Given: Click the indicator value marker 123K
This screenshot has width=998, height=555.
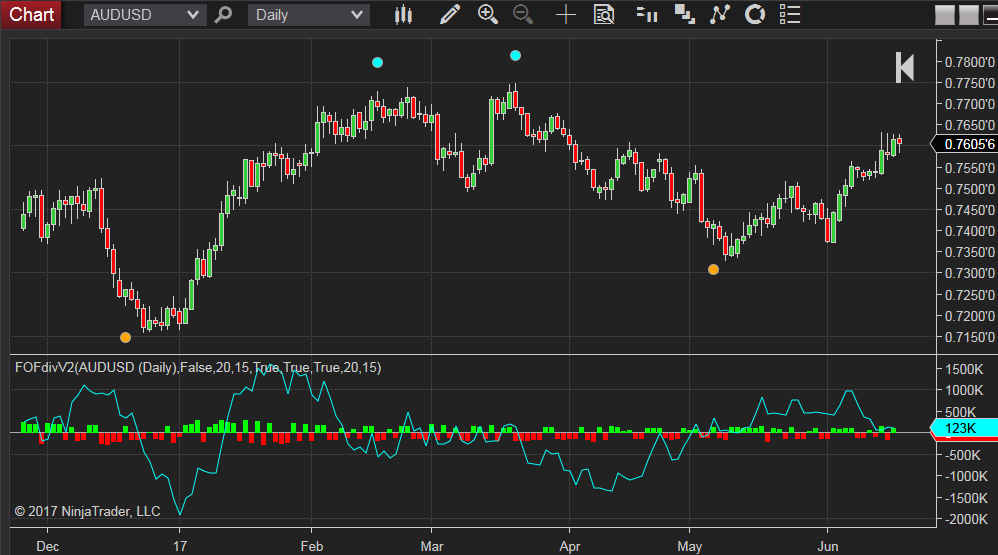Looking at the screenshot, I should point(964,428).
